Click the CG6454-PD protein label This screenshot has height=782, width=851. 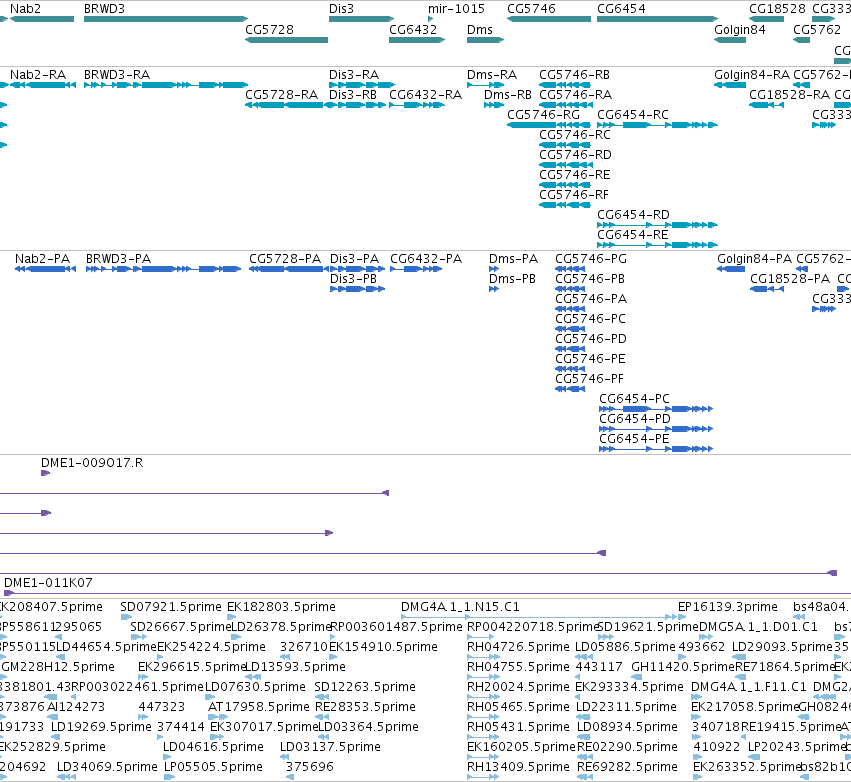pos(635,419)
